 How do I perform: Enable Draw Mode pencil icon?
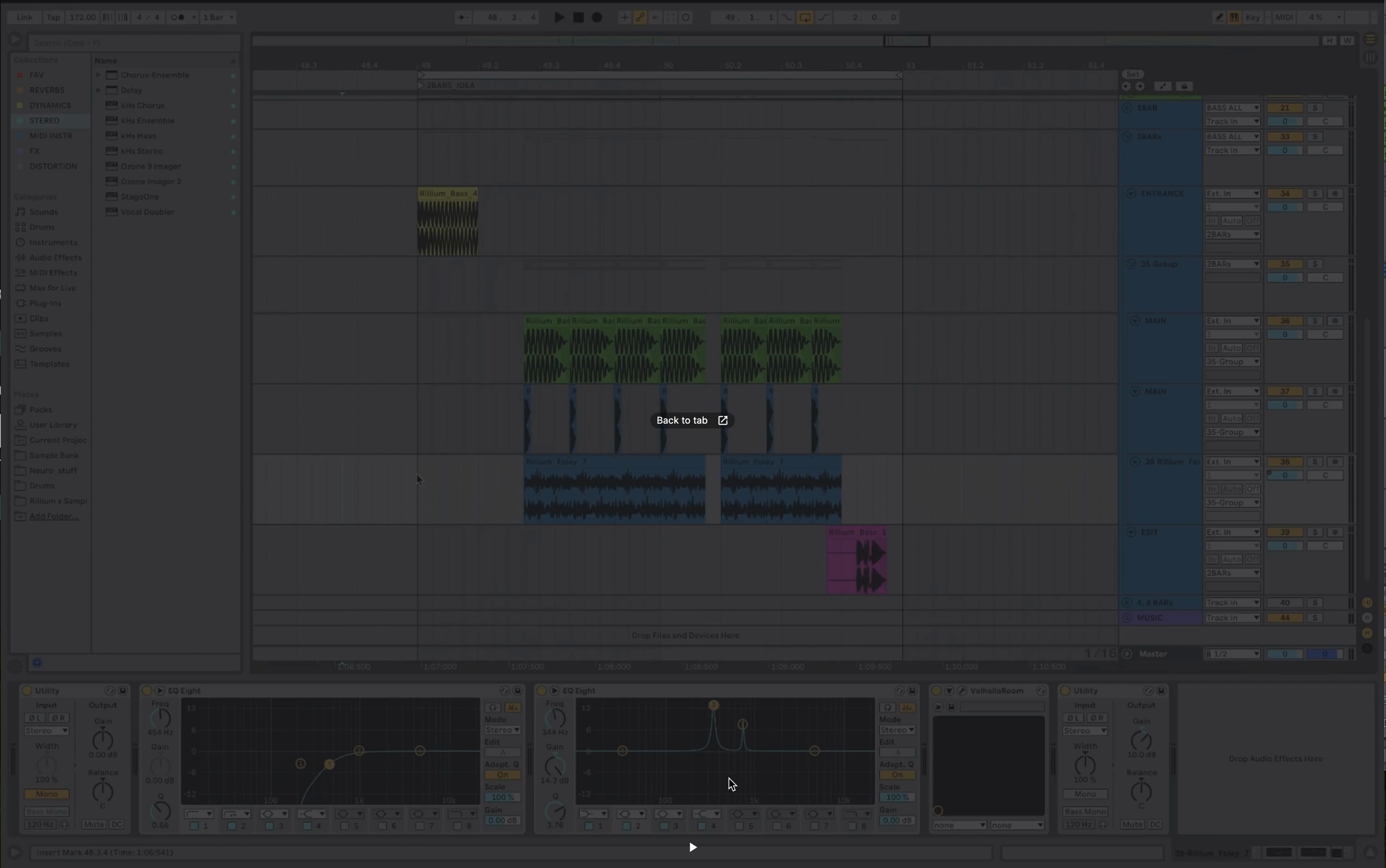tap(1219, 17)
